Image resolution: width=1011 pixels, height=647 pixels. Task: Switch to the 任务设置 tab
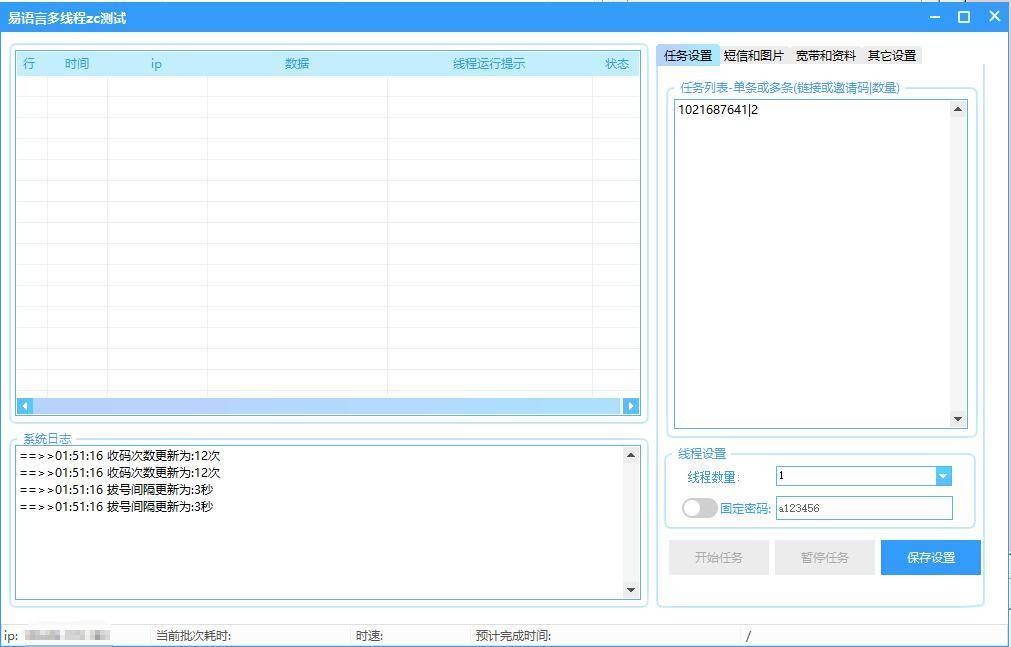(688, 56)
